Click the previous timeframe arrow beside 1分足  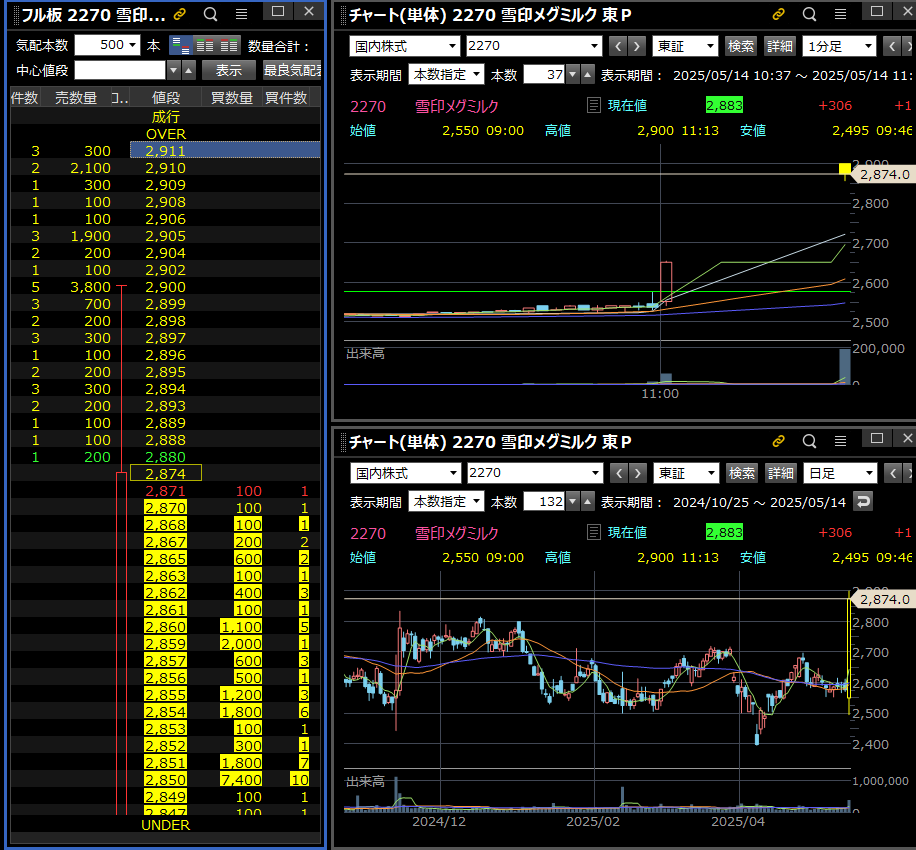pos(891,46)
